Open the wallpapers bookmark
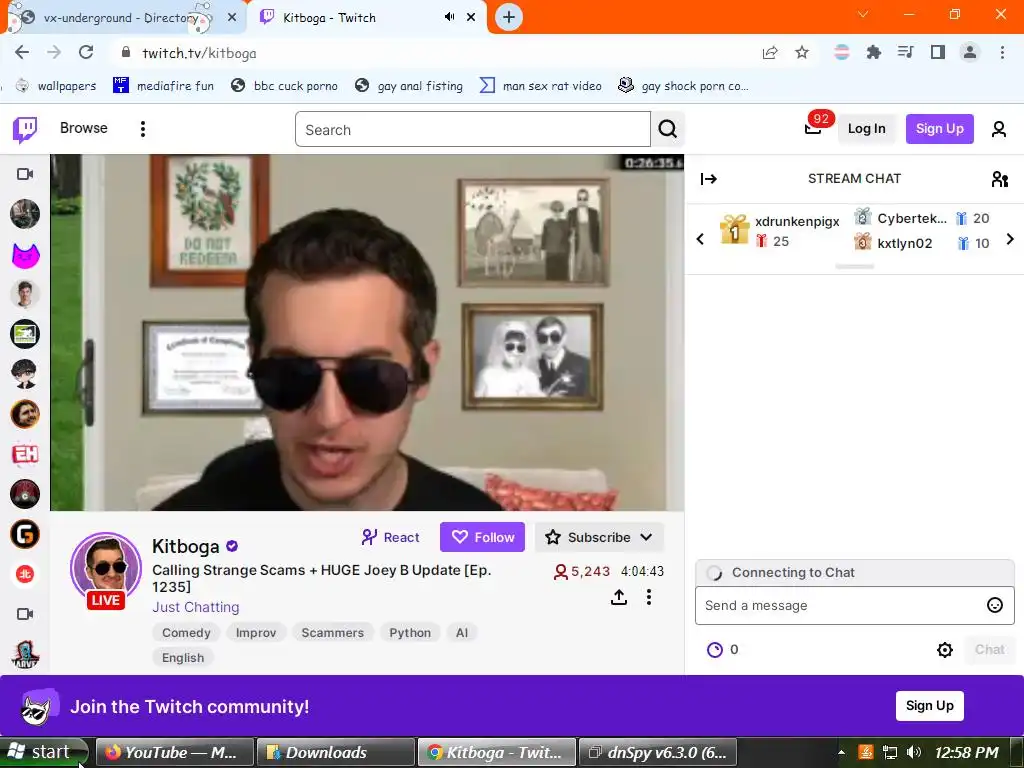The height and width of the screenshot is (768, 1024). [x=56, y=86]
